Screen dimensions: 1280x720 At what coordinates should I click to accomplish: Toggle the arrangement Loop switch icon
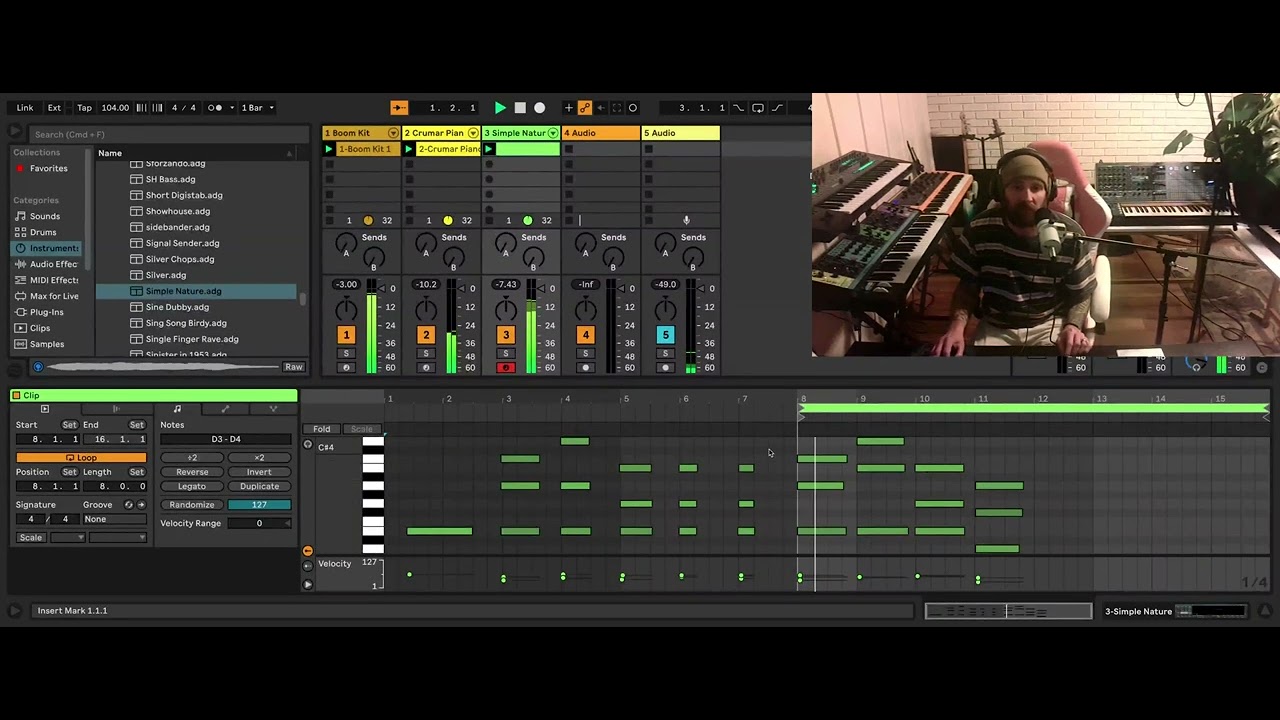[758, 108]
